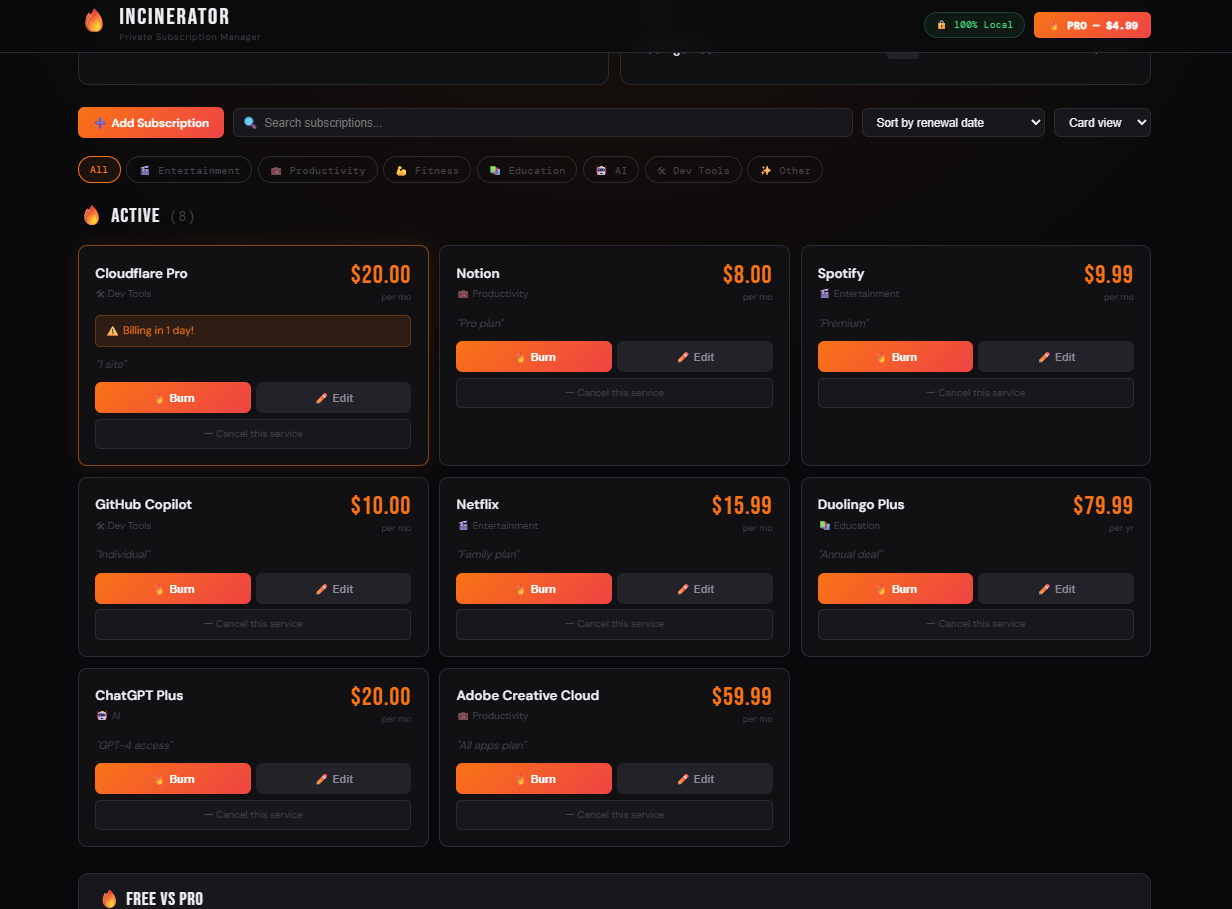This screenshot has width=1232, height=909.
Task: Open the Card view dropdown
Action: coord(1102,123)
